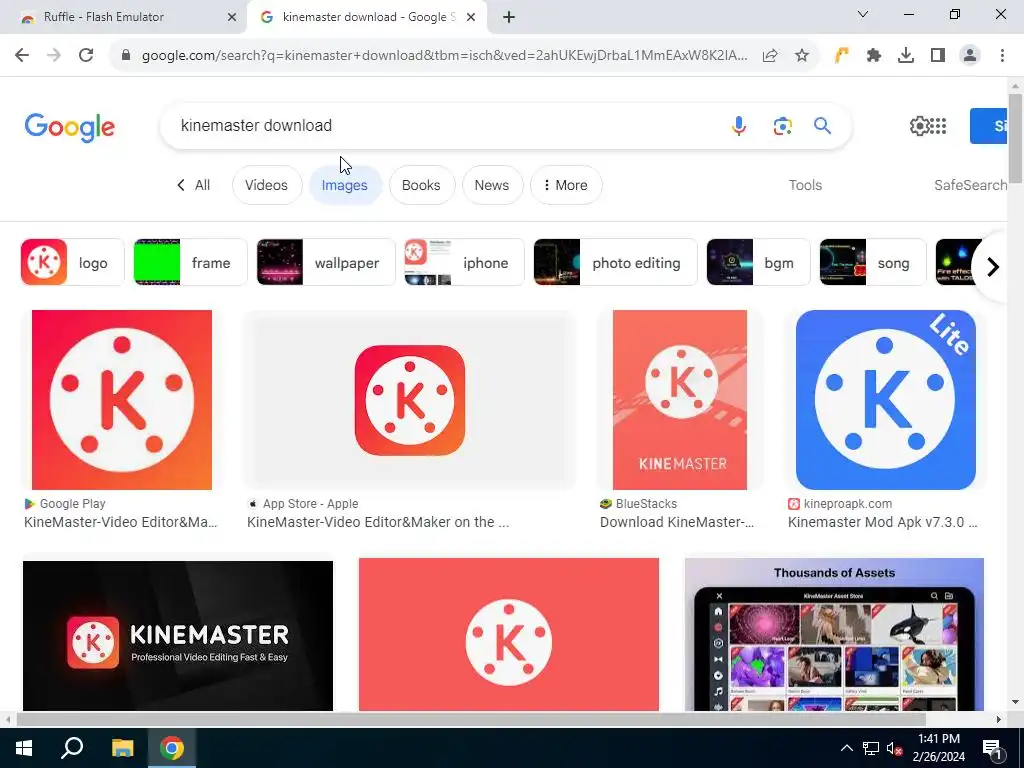
Task: Click the Chrome back arrow
Action: (x=22, y=56)
